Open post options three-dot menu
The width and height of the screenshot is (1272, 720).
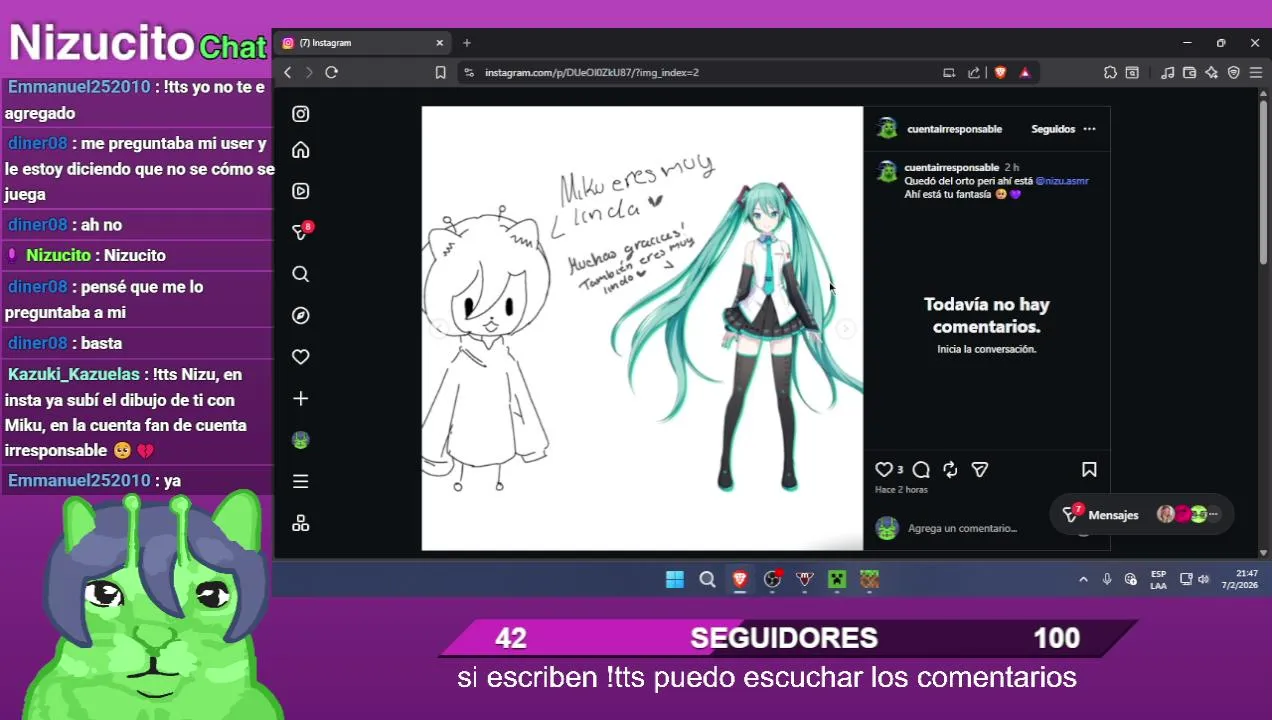pos(1089,129)
